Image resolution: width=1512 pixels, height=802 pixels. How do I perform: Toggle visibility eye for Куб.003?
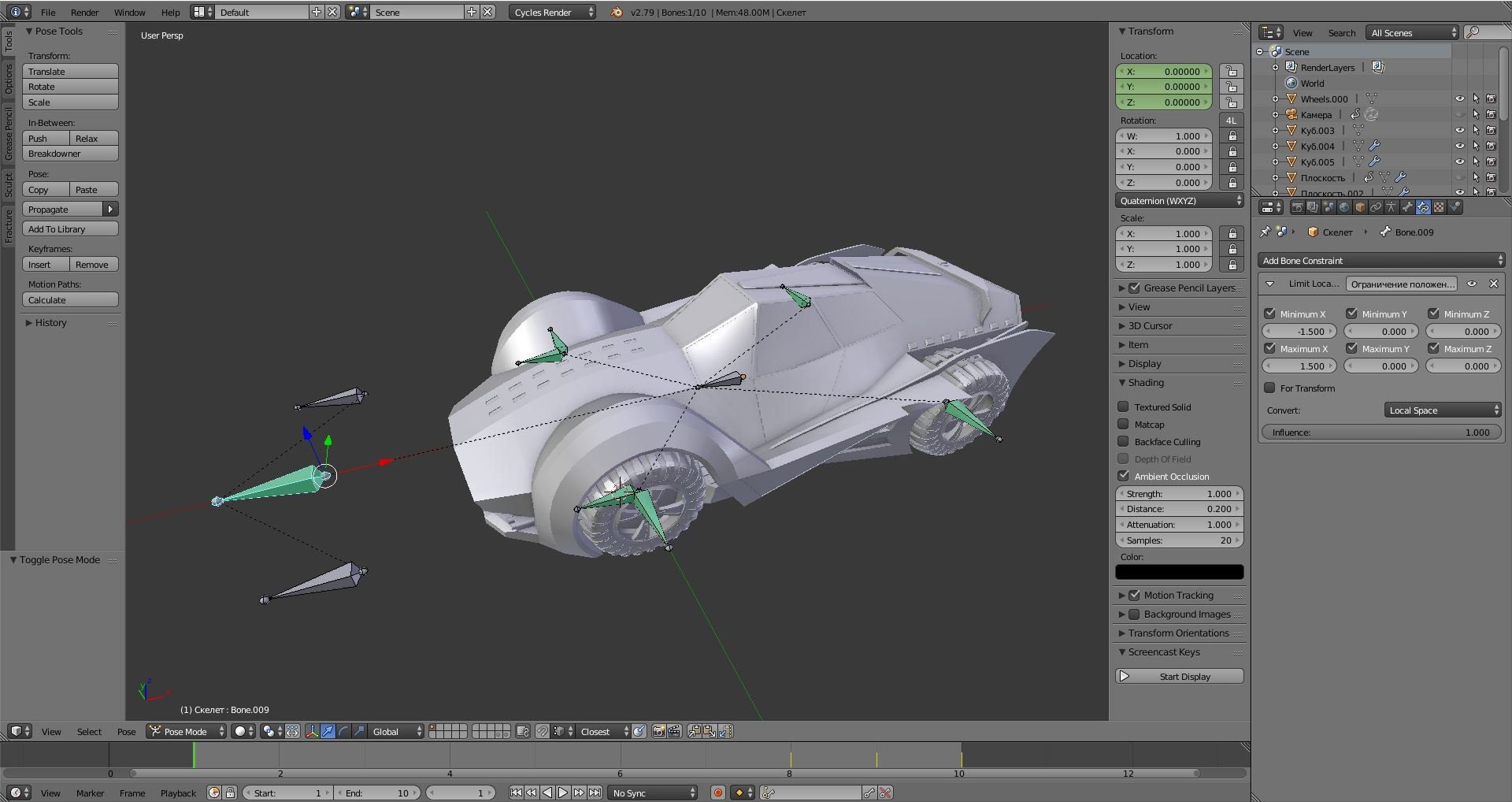coord(1459,130)
